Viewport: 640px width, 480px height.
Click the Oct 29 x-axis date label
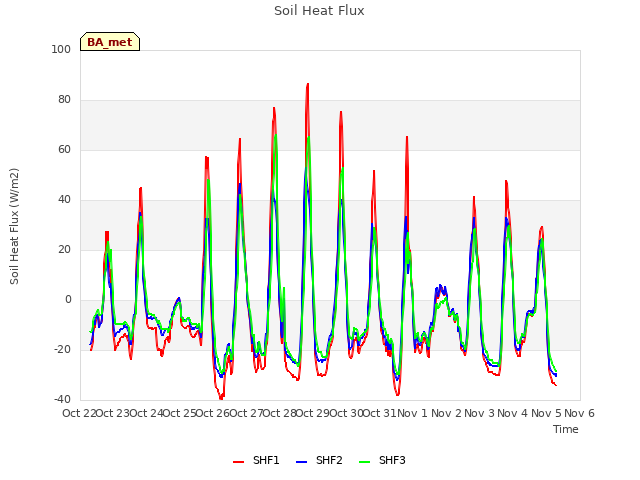pyautogui.click(x=313, y=413)
